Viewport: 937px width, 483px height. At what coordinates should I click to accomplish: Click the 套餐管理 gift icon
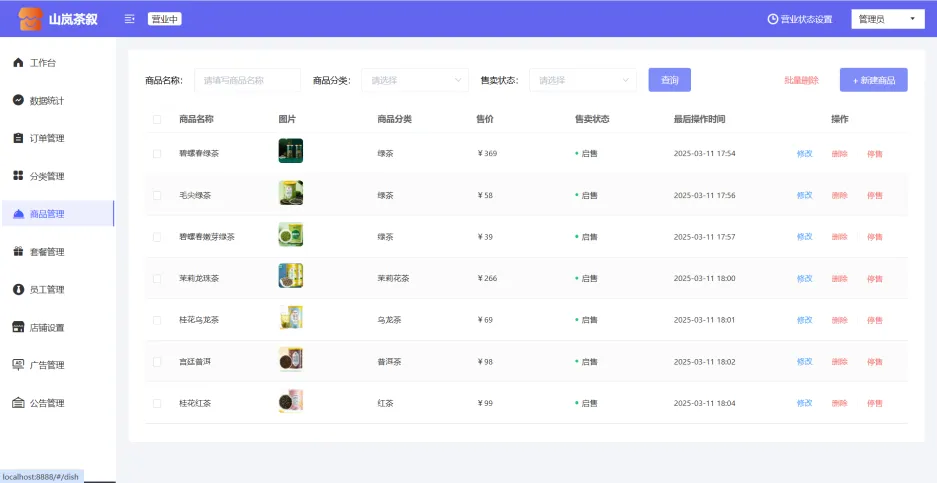point(18,252)
